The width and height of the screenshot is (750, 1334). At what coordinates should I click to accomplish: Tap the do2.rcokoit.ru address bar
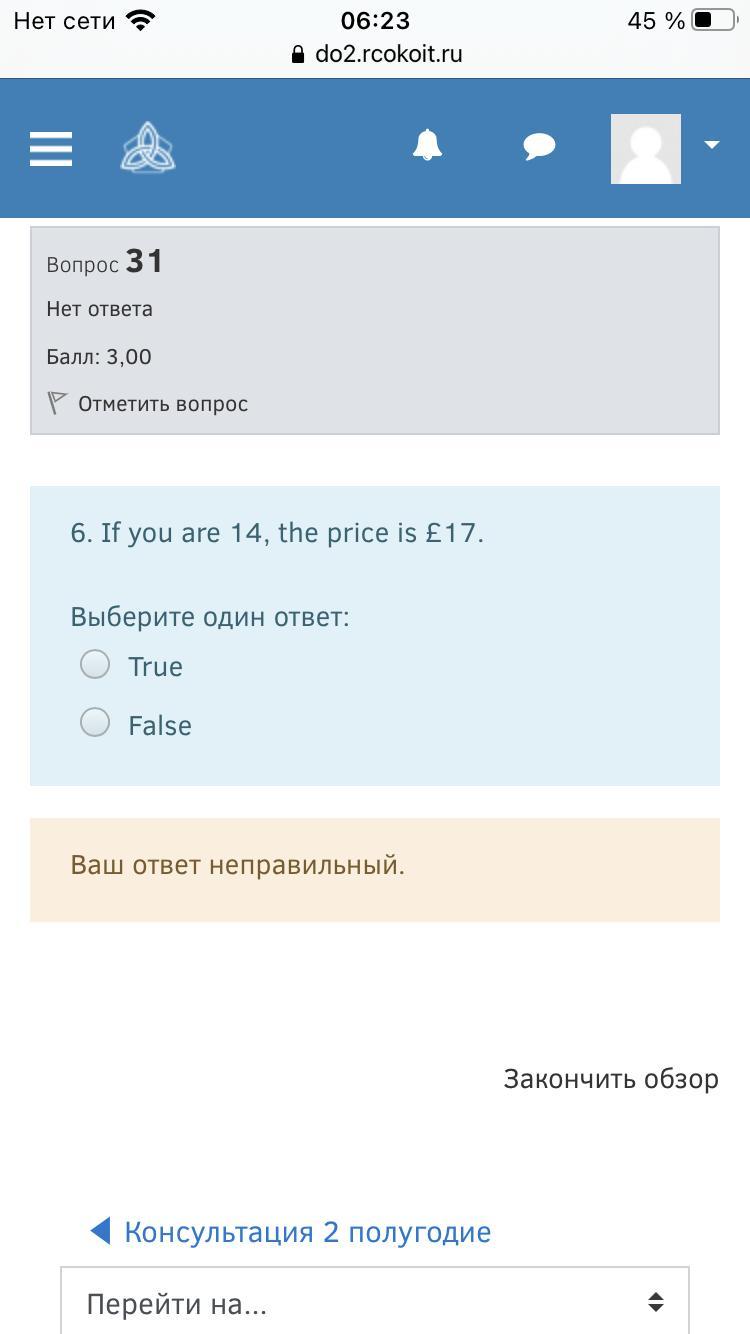[388, 54]
